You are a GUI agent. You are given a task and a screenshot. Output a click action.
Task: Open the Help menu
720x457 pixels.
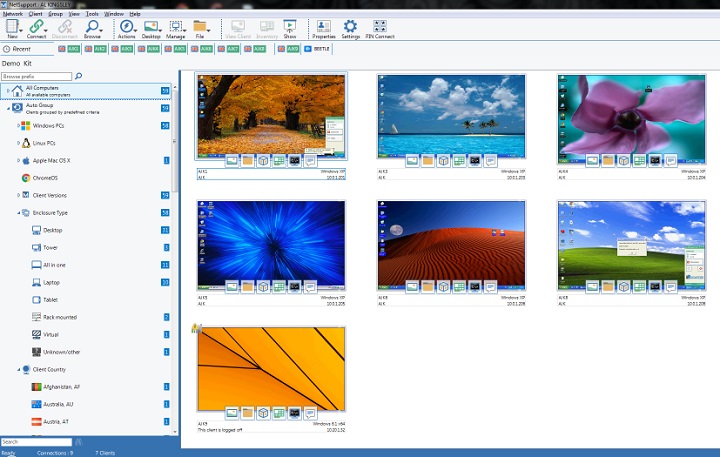(135, 14)
